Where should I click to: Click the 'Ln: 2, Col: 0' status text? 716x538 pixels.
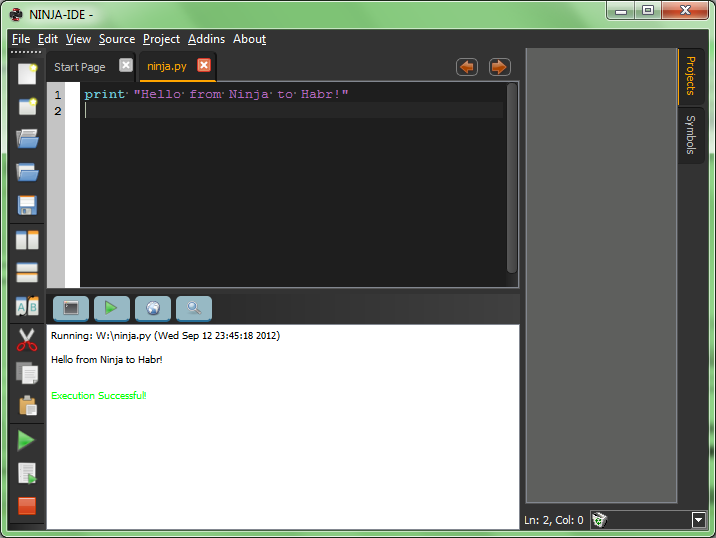[x=553, y=520]
